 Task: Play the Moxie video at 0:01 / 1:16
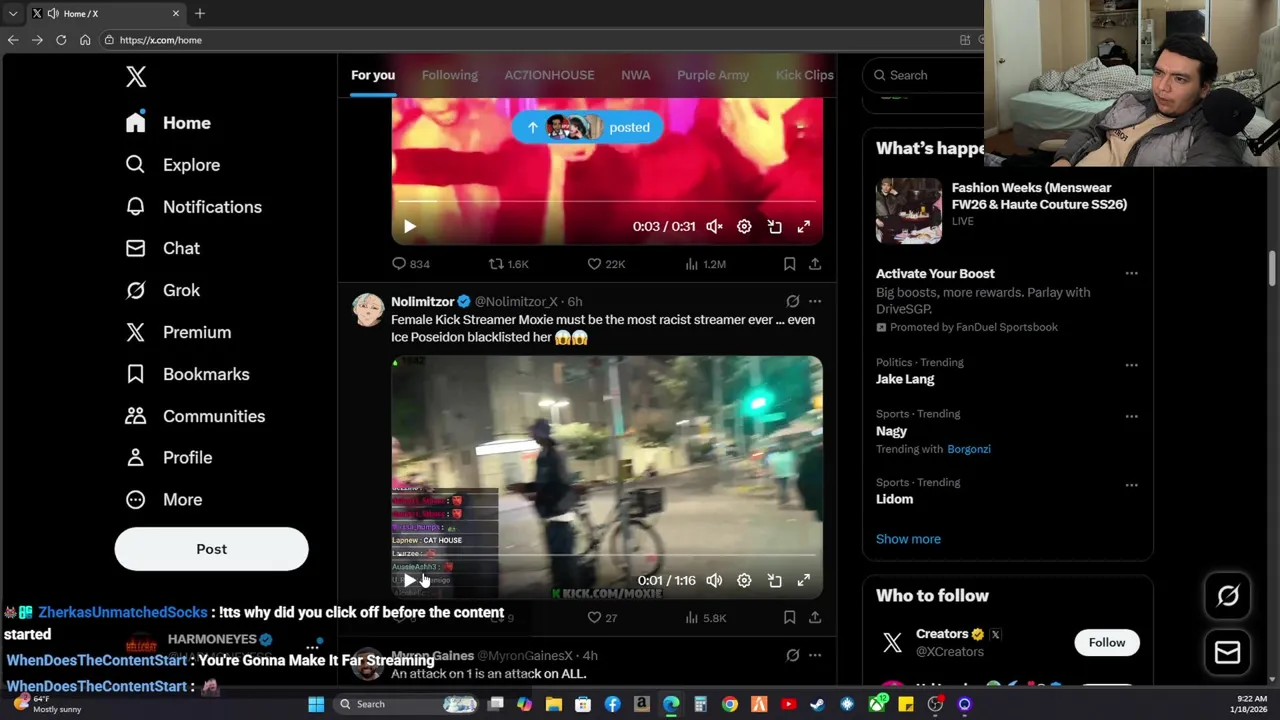410,580
